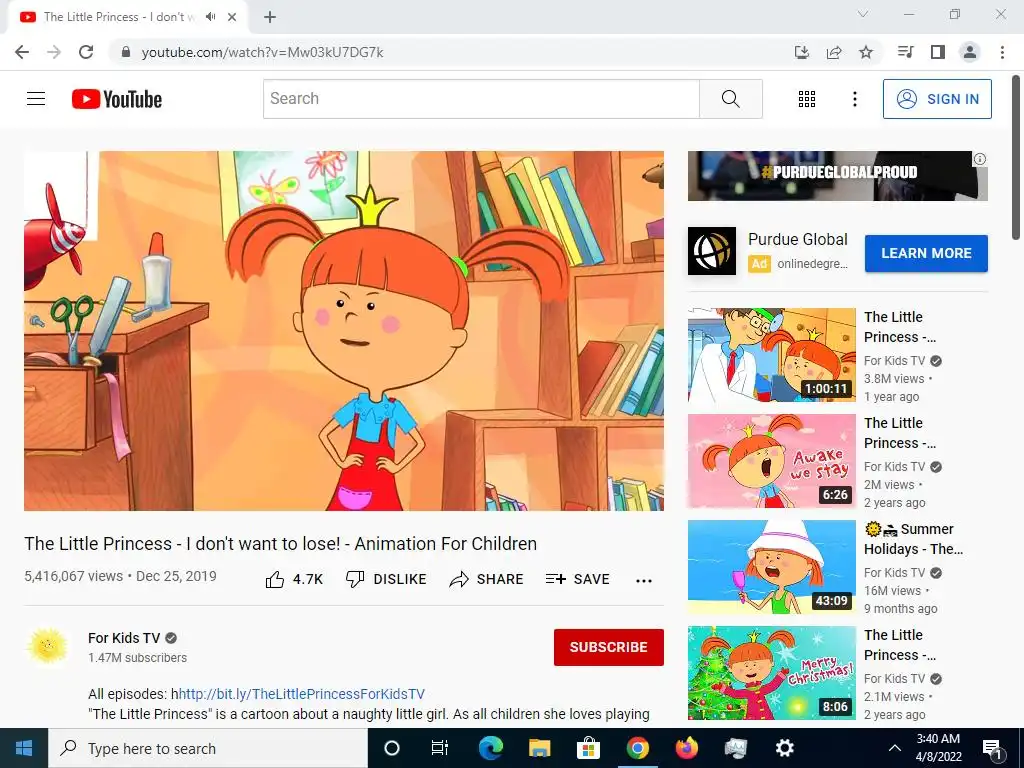Click the SIGN IN button
This screenshot has height=768, width=1024.
coord(937,99)
